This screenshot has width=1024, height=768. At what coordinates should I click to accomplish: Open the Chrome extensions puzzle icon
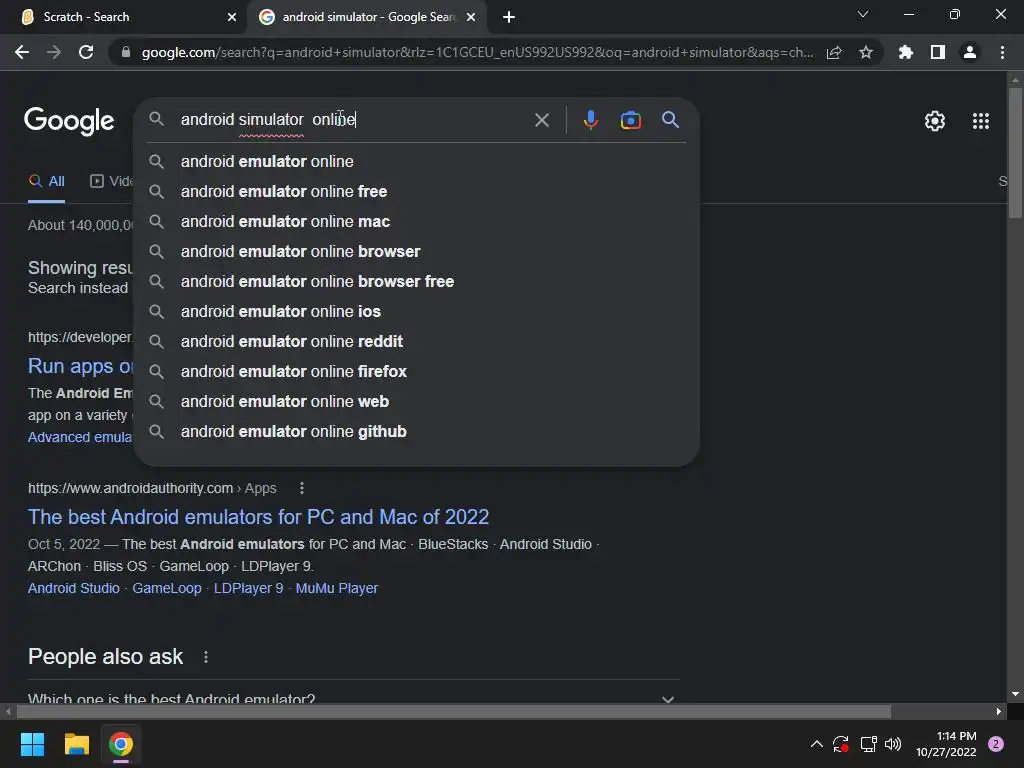coord(905,52)
